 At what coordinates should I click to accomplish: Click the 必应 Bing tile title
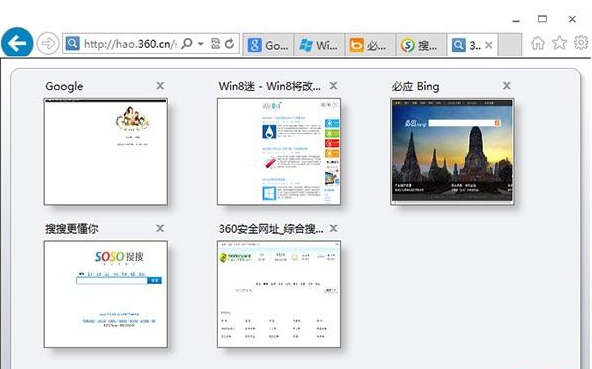click(415, 86)
